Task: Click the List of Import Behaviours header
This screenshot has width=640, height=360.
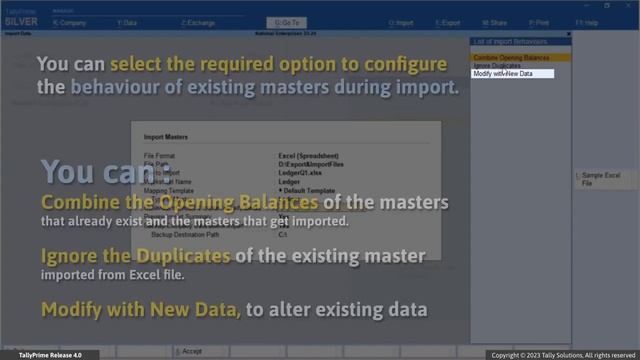Action: point(520,42)
